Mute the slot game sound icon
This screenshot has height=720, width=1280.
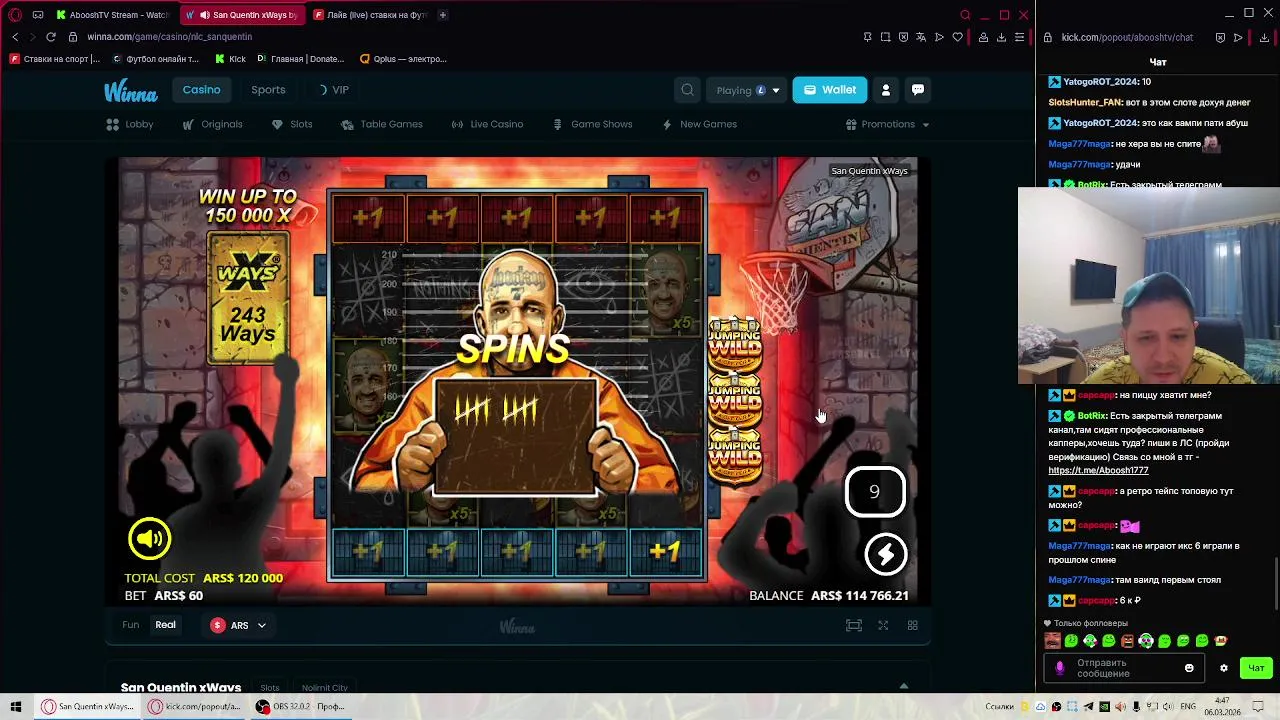point(150,539)
